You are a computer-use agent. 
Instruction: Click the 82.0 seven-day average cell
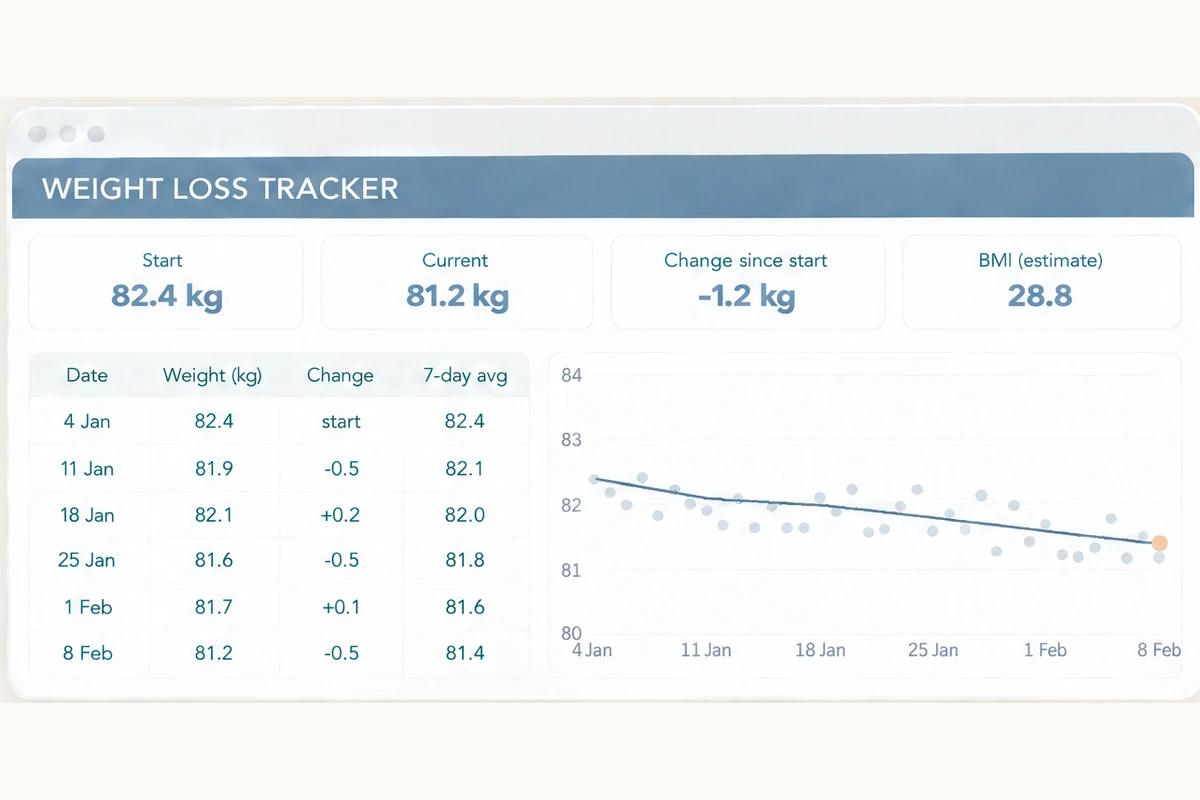(465, 515)
